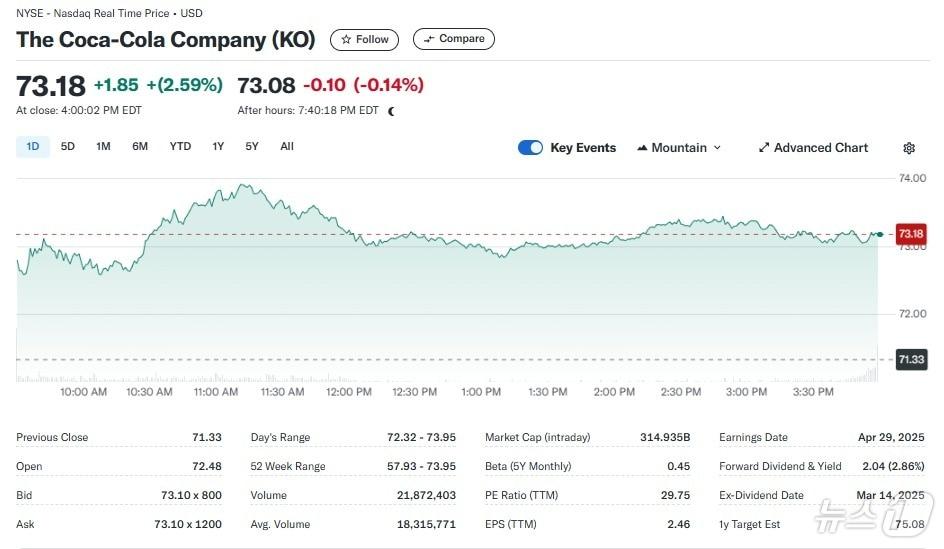Show the 5Y price history
Image resolution: width=944 pixels, height=549 pixels.
(252, 147)
